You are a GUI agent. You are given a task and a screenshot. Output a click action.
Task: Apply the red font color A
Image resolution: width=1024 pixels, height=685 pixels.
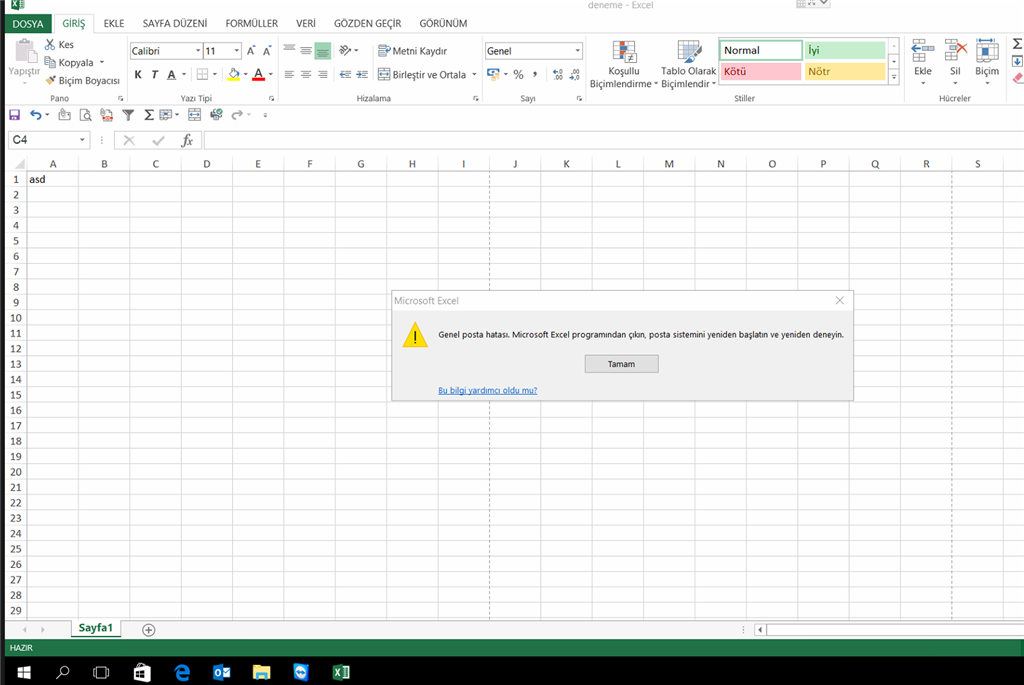coord(259,74)
